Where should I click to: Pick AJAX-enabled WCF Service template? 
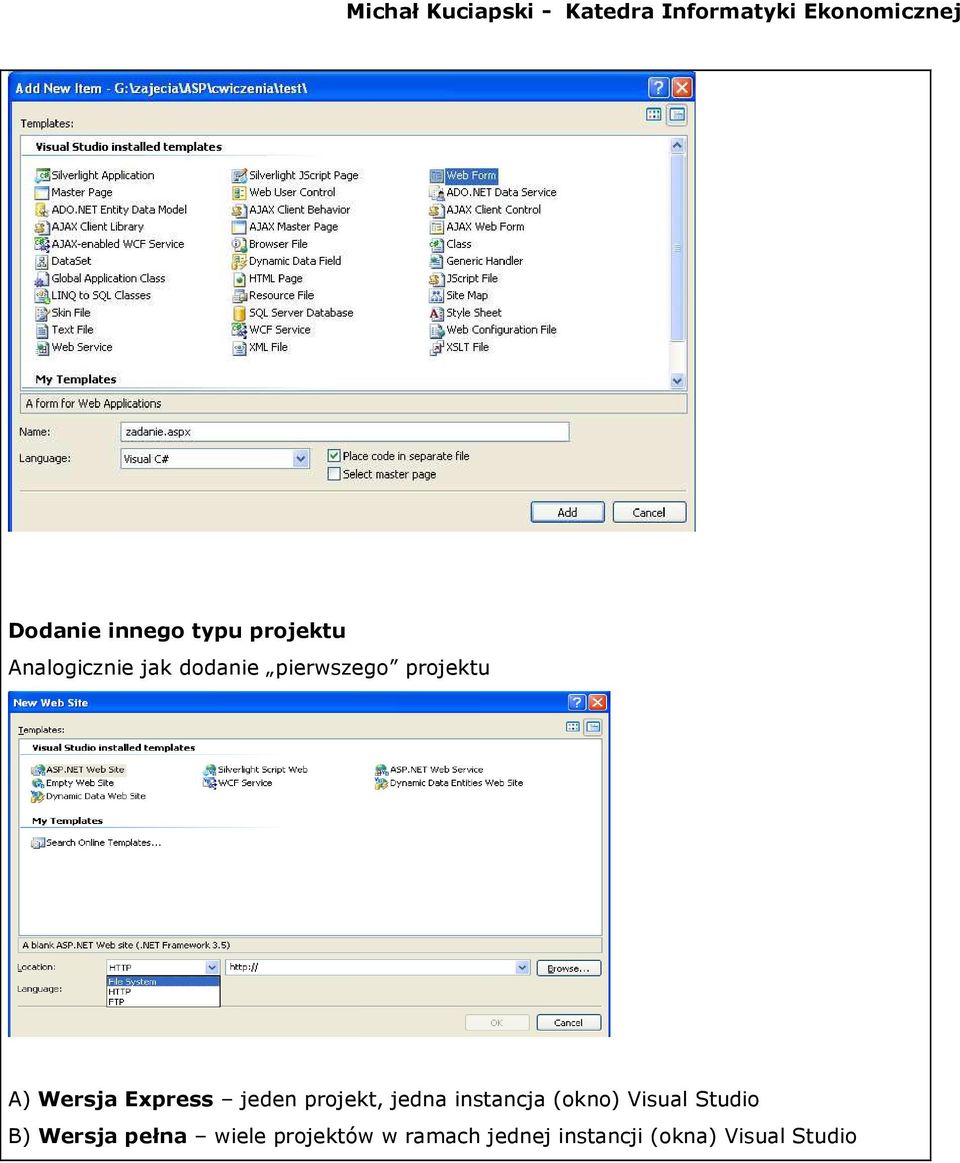point(109,244)
